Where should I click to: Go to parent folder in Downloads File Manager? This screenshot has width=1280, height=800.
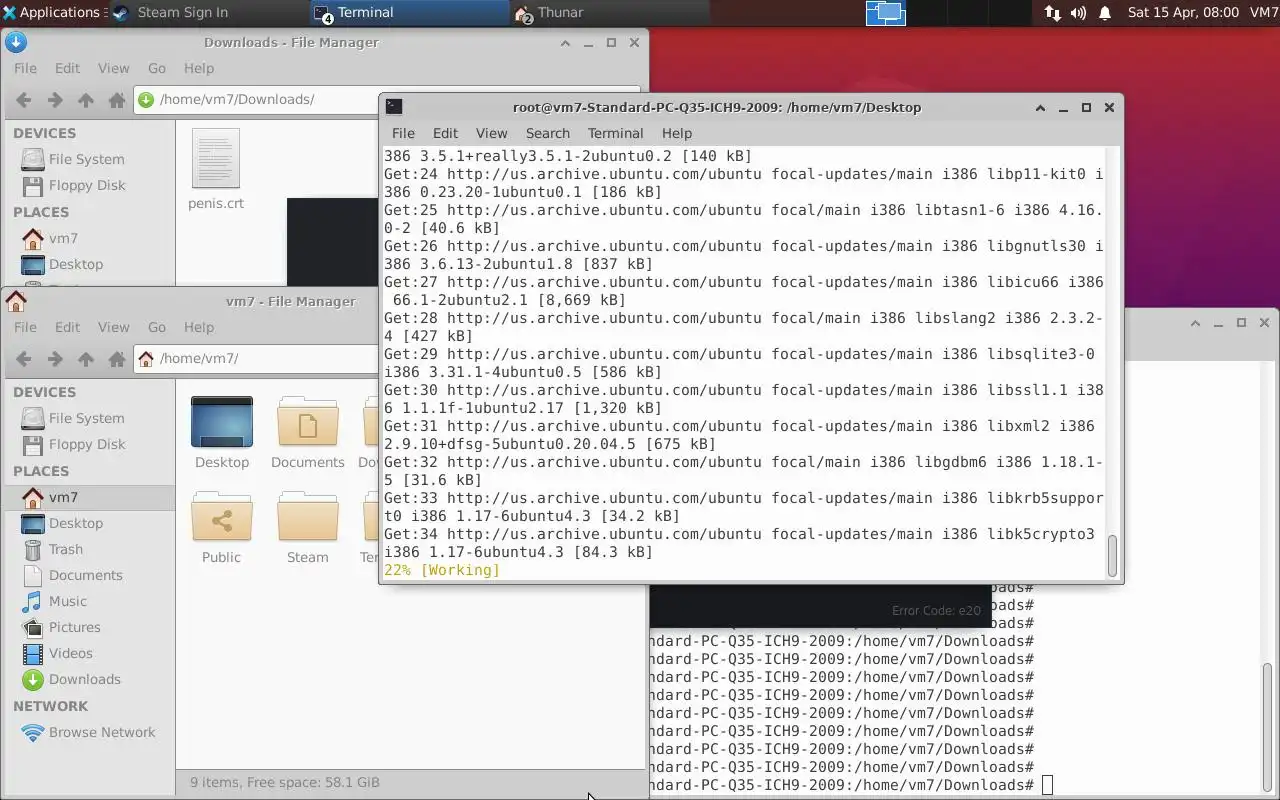86,100
